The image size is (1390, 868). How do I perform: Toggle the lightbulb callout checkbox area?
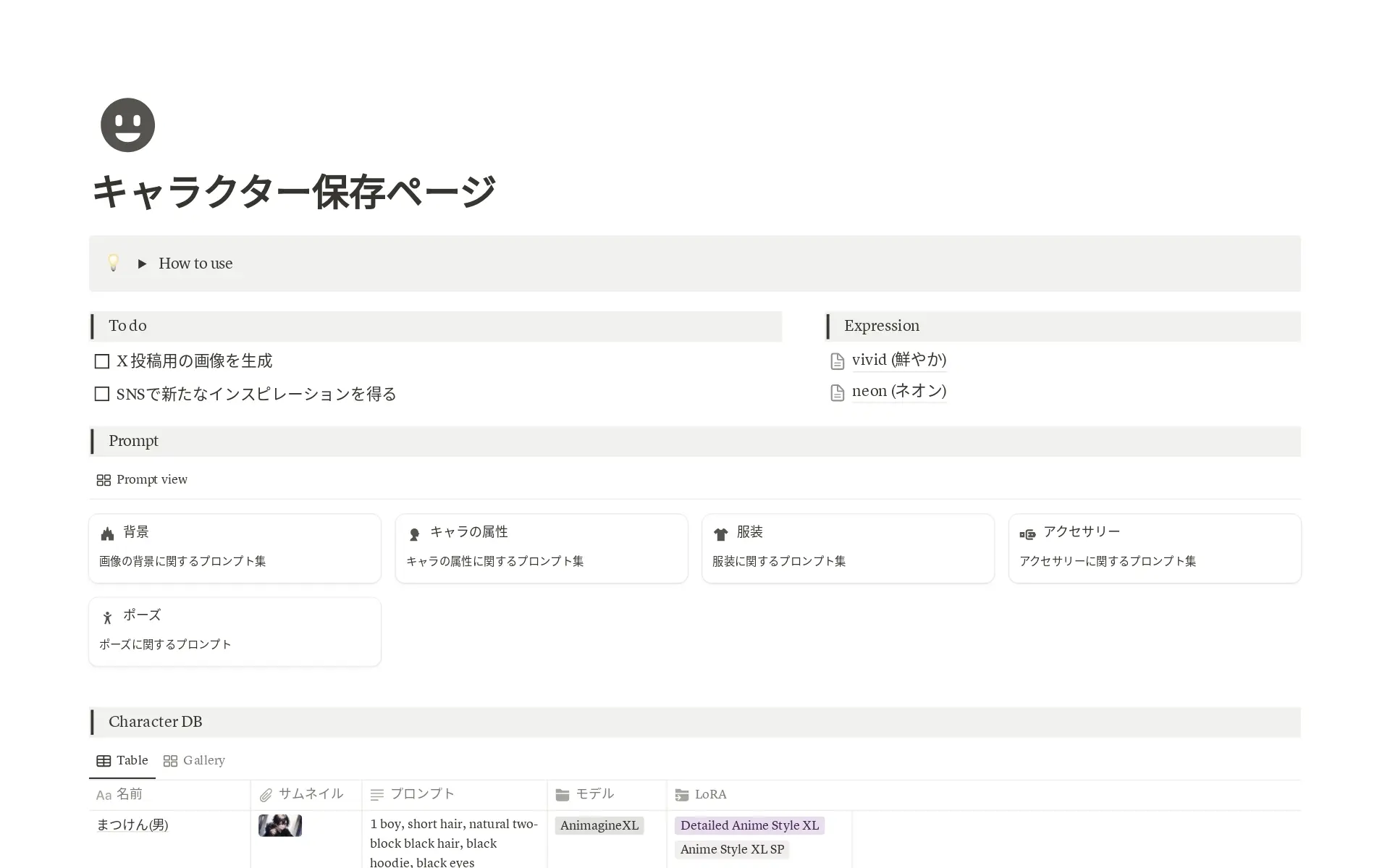click(114, 263)
